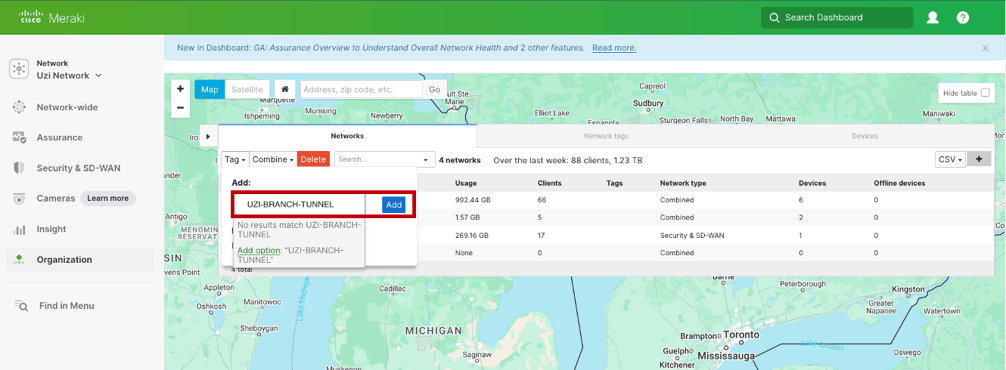Zoom out on the map
The width and height of the screenshot is (1006, 370).
click(180, 107)
